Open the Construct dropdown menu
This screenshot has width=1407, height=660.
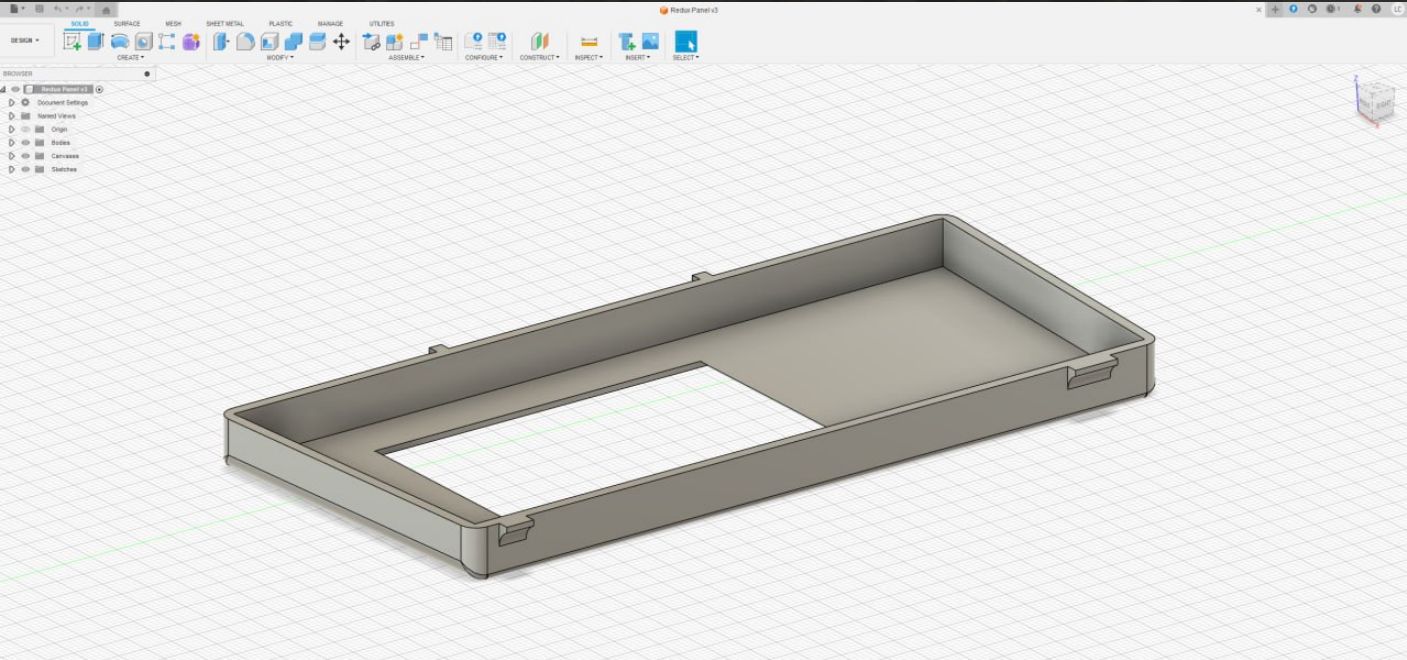(x=539, y=58)
